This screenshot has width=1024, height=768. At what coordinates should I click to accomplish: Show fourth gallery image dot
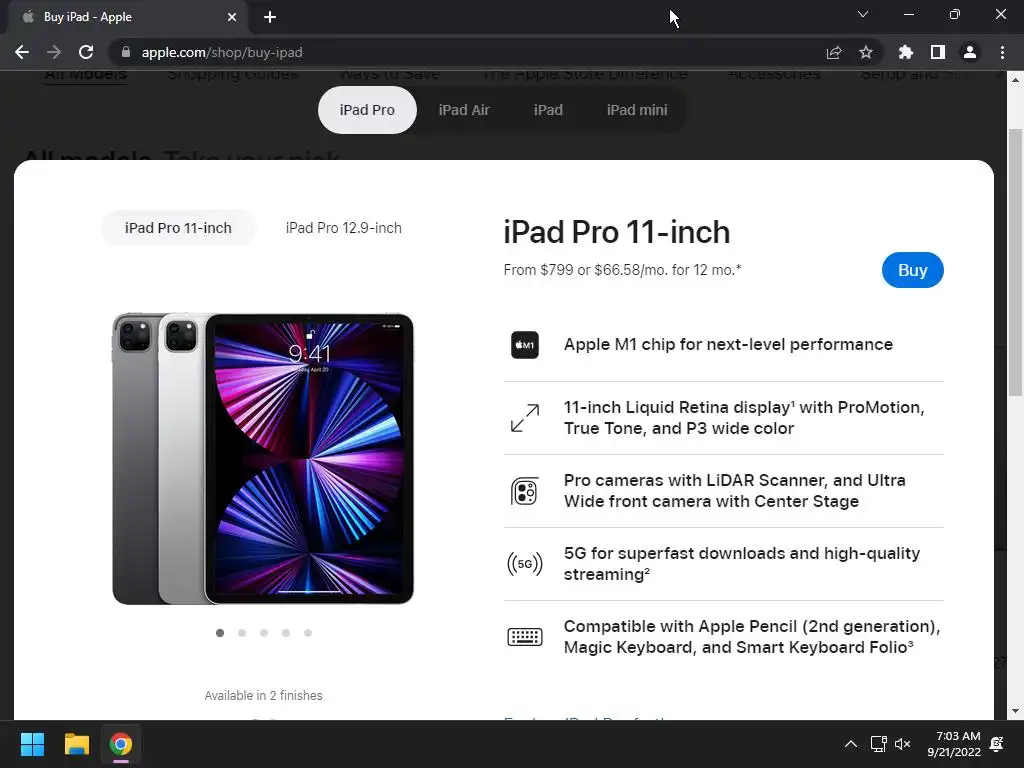[286, 633]
